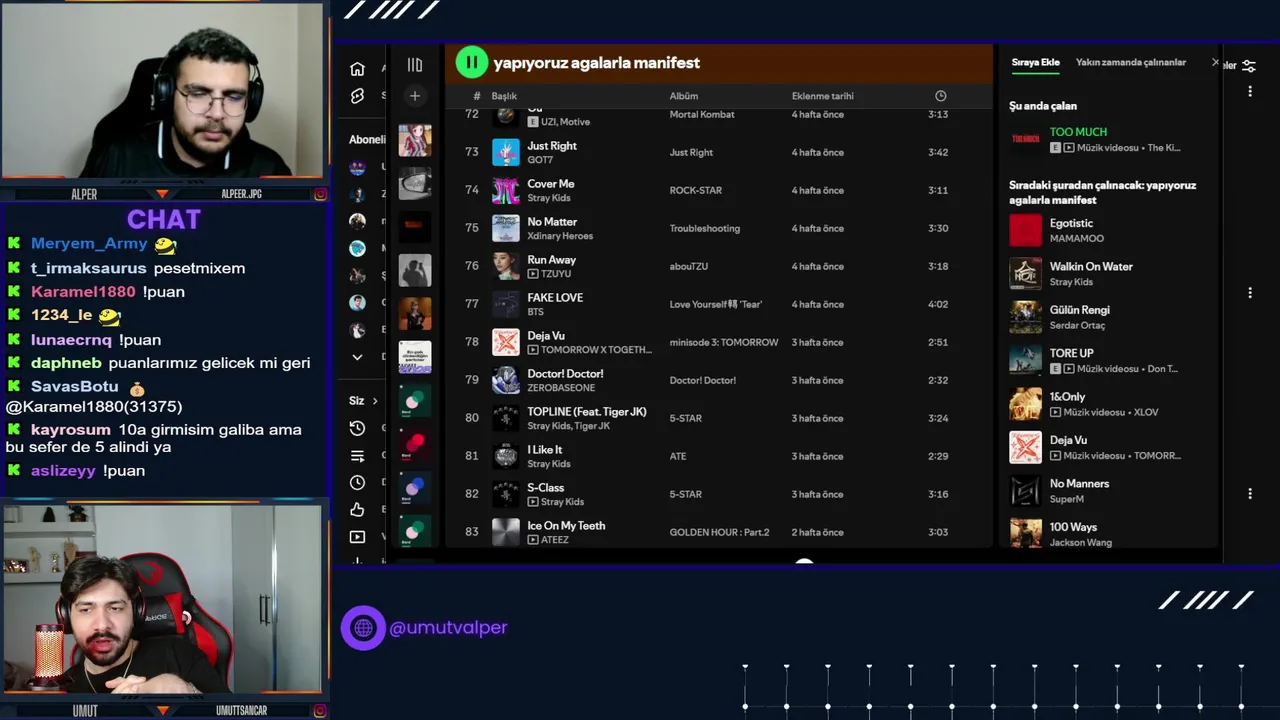Open the Shorts icon in left sidebar
The image size is (1280, 720).
[357, 96]
